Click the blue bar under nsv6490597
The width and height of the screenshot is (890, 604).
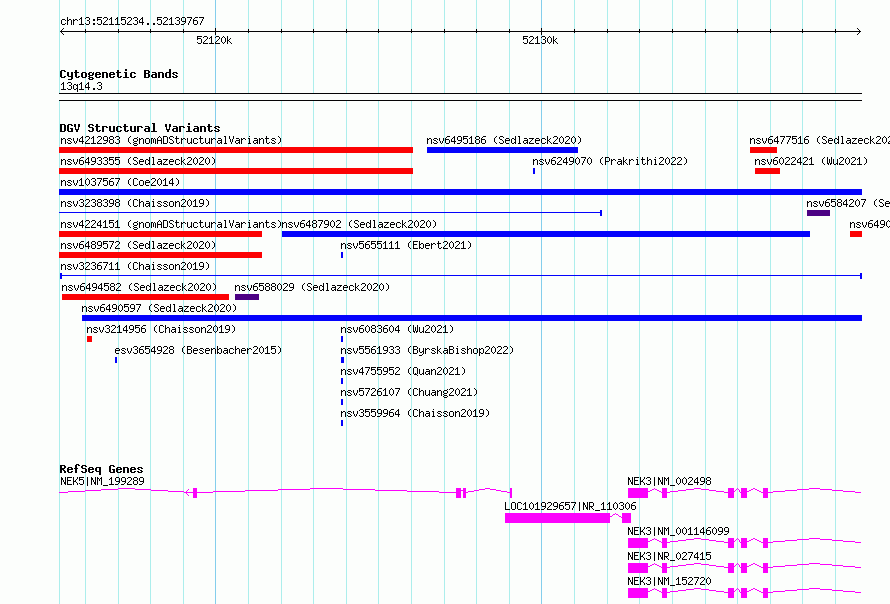click(x=472, y=318)
